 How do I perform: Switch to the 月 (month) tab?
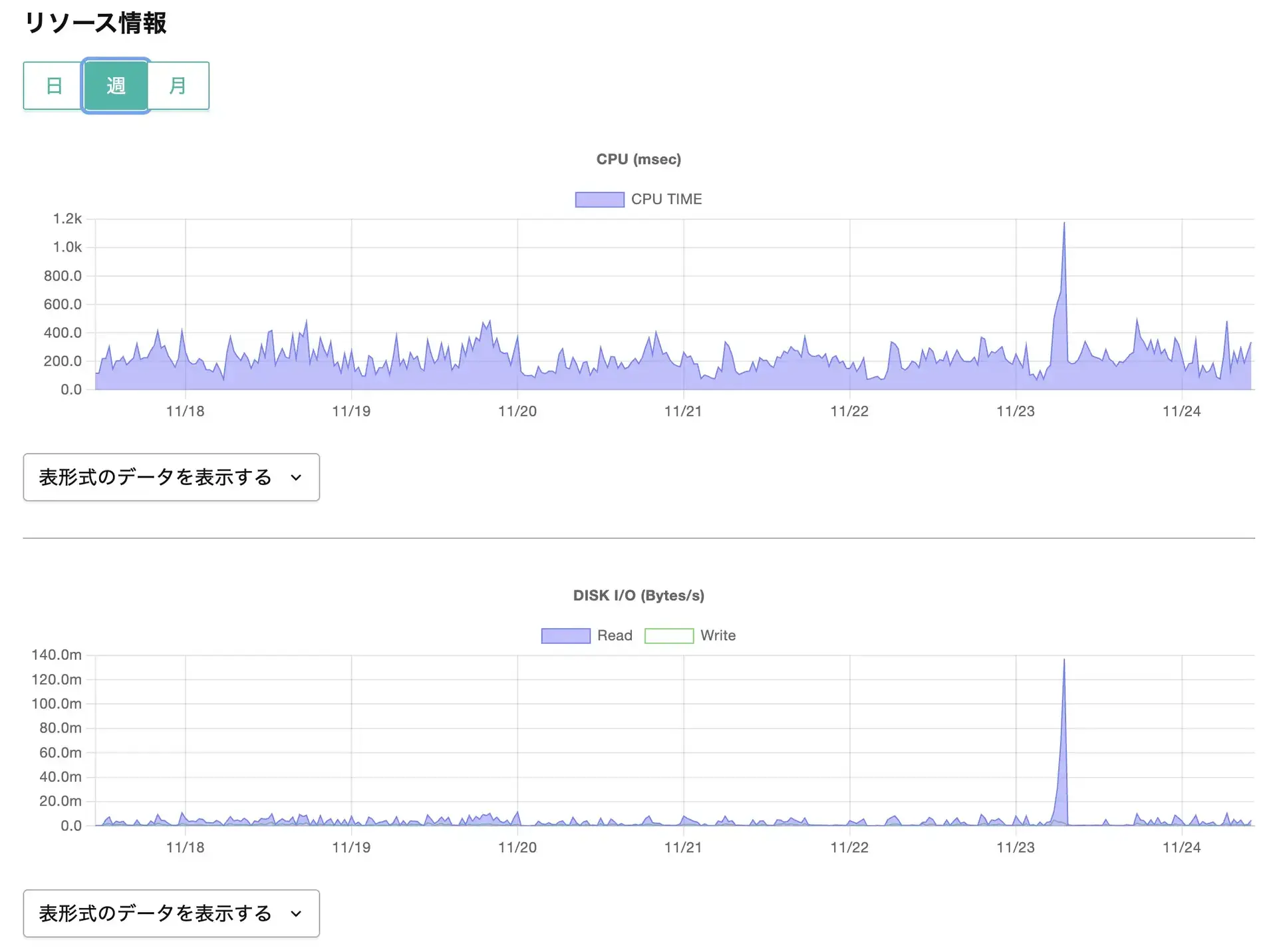pyautogui.click(x=178, y=86)
